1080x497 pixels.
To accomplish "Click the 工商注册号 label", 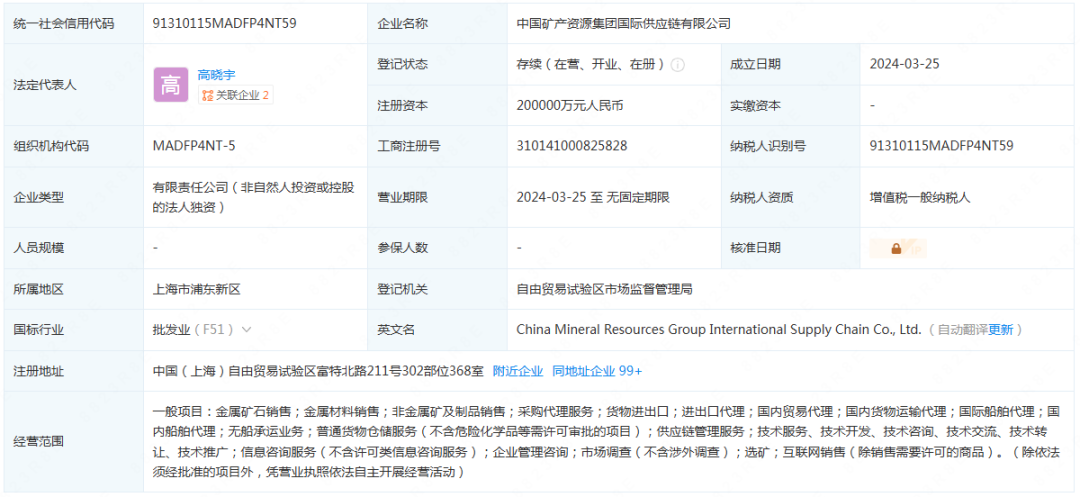I will 409,146.
